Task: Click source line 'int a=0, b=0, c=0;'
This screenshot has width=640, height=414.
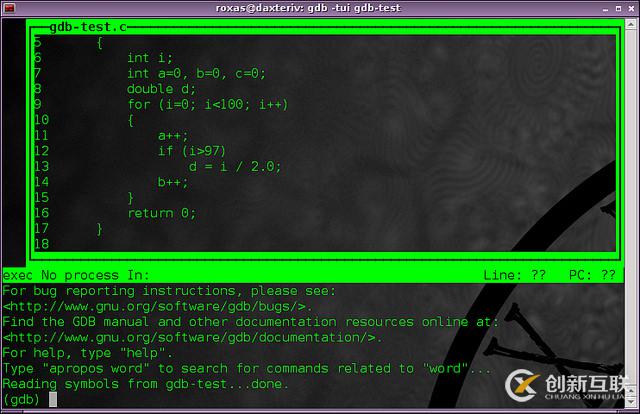Action: [196, 73]
